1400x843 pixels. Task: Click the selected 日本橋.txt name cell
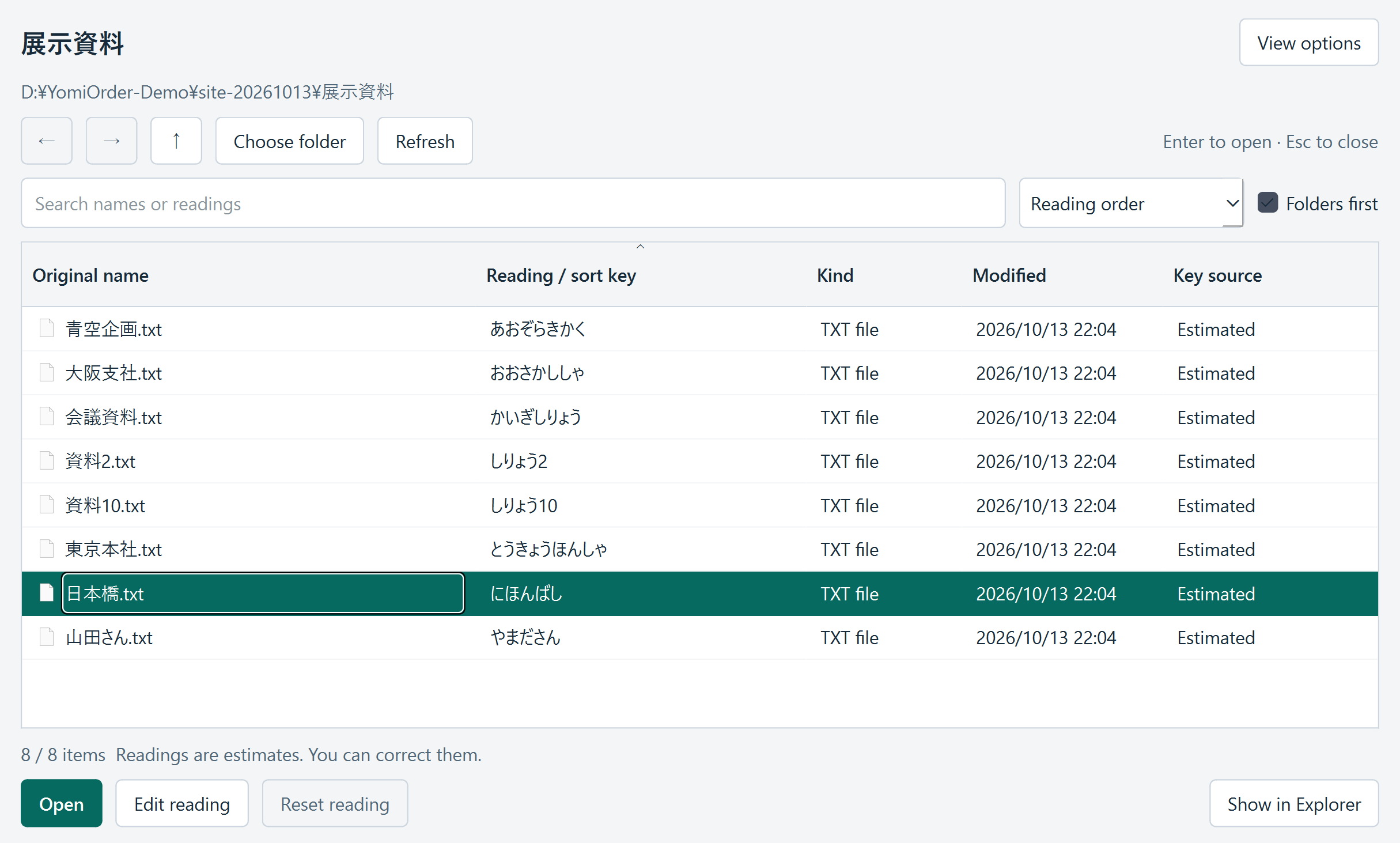[263, 593]
